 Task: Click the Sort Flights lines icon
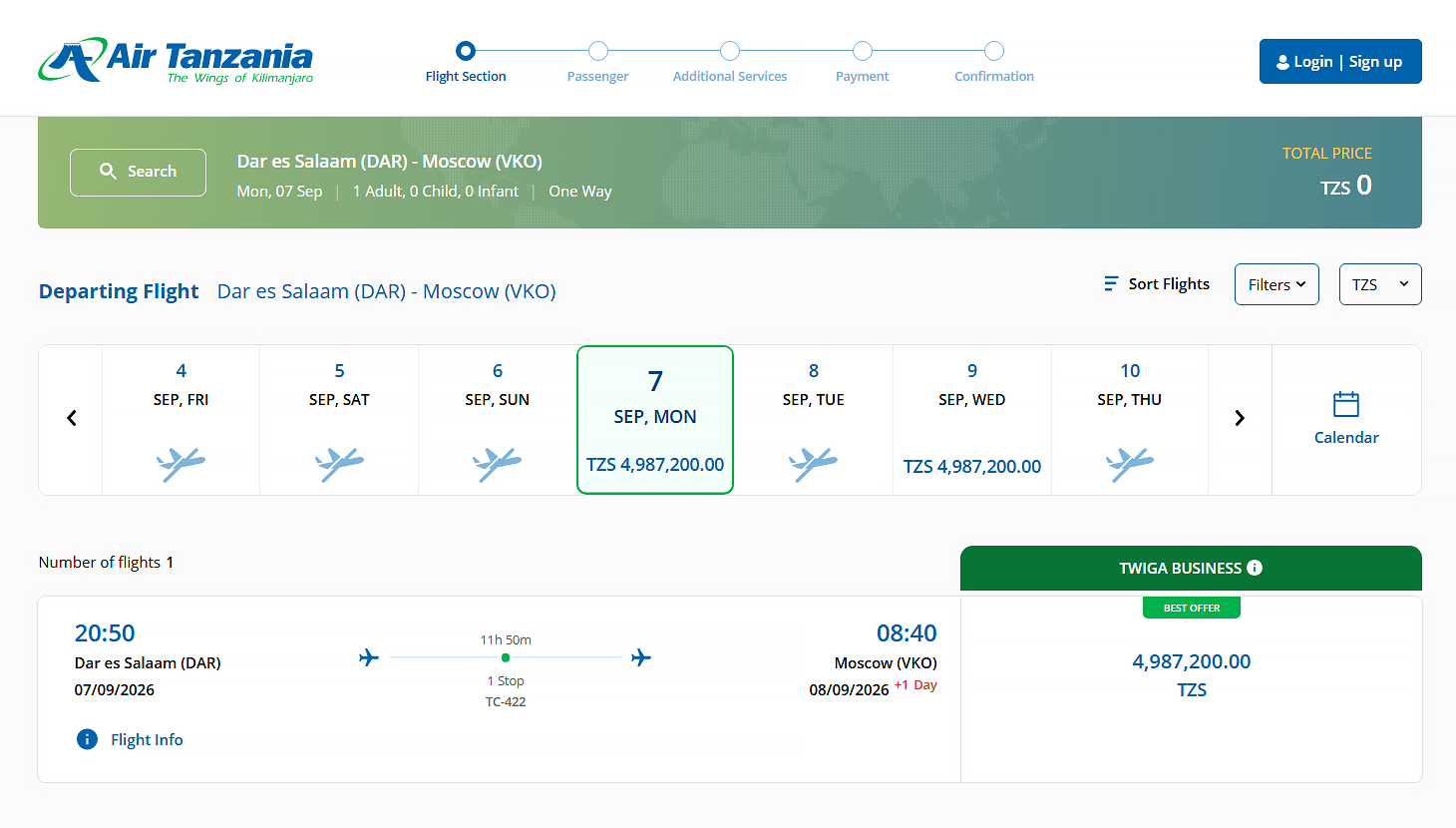pos(1111,284)
